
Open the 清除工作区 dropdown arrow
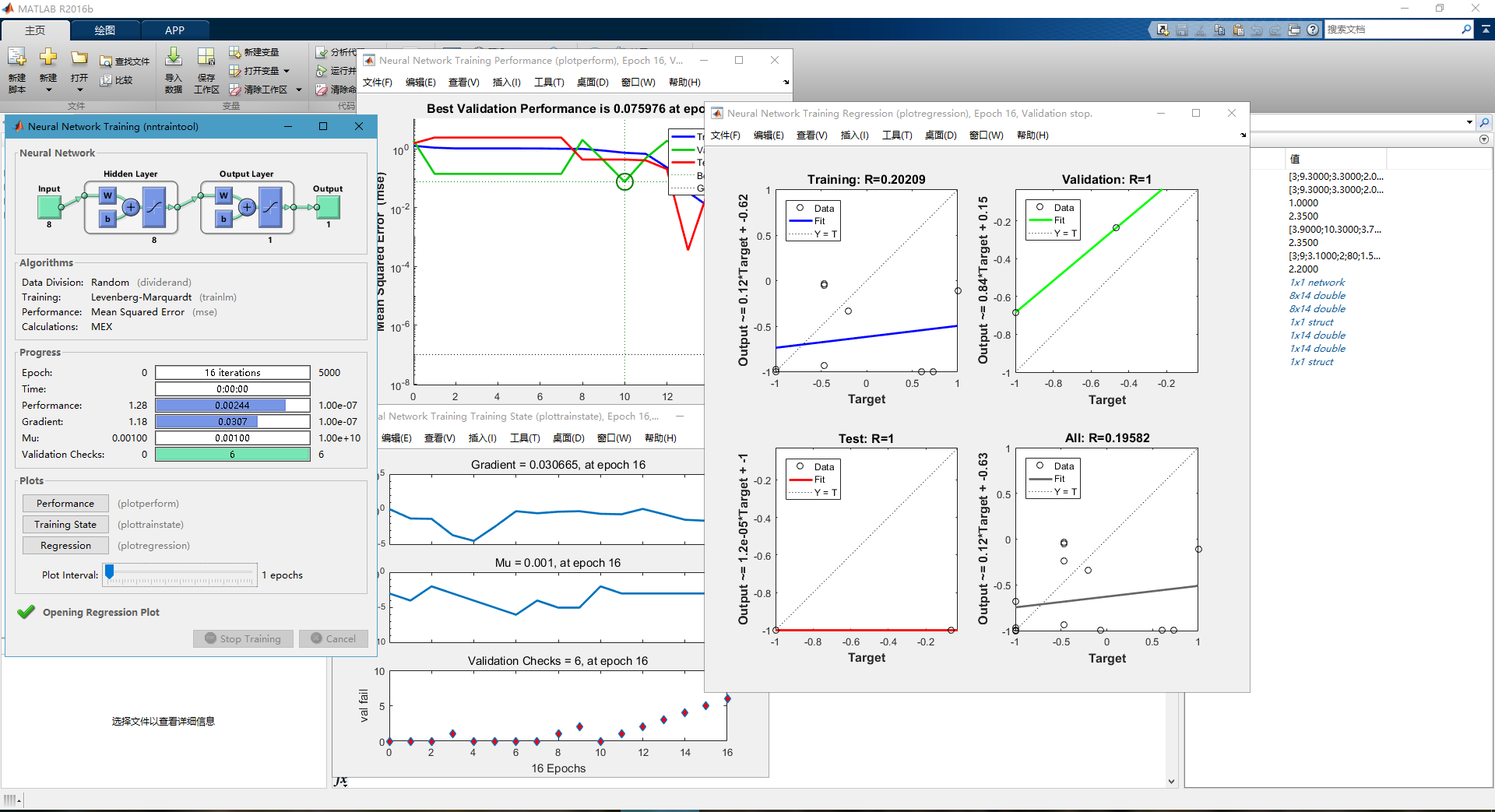[x=298, y=90]
